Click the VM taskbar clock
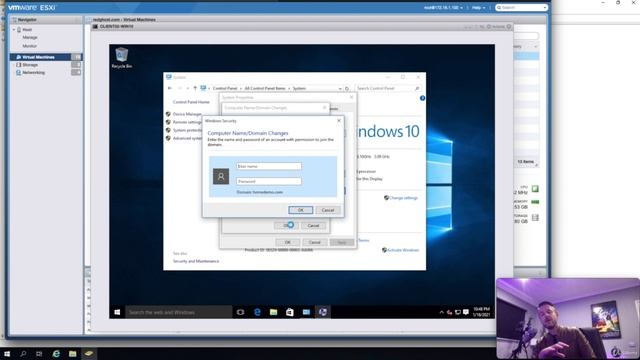The height and width of the screenshot is (360, 640). click(x=481, y=312)
